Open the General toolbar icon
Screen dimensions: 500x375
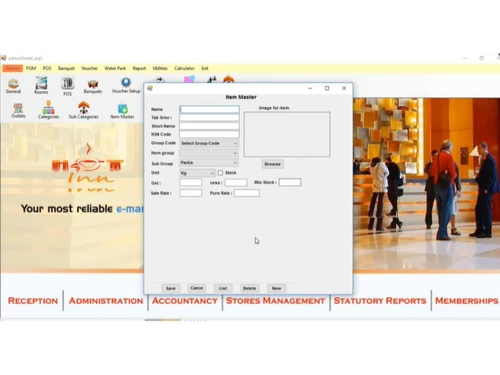13,86
